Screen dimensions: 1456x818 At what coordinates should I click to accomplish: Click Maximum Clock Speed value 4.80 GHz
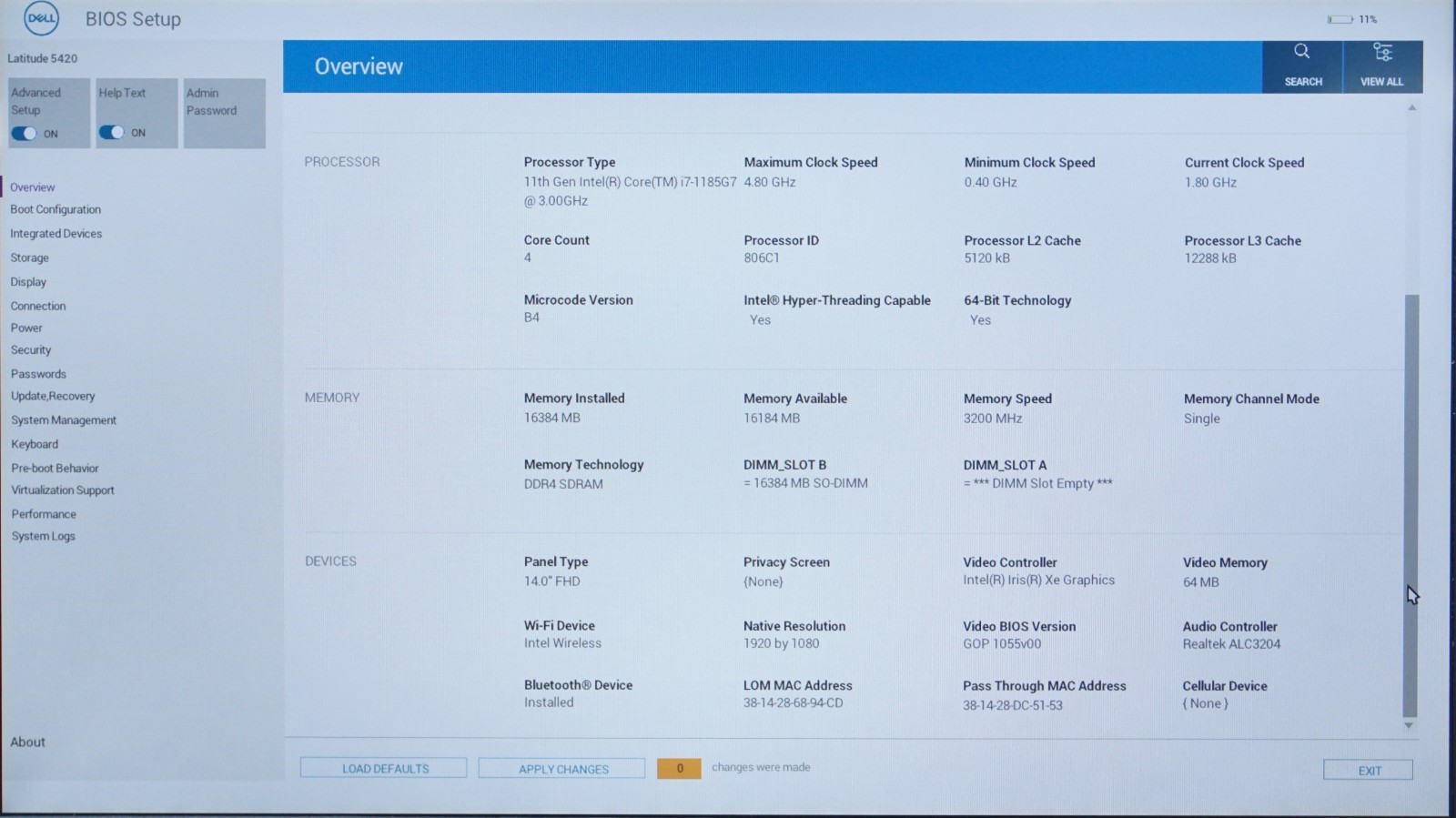tap(770, 182)
